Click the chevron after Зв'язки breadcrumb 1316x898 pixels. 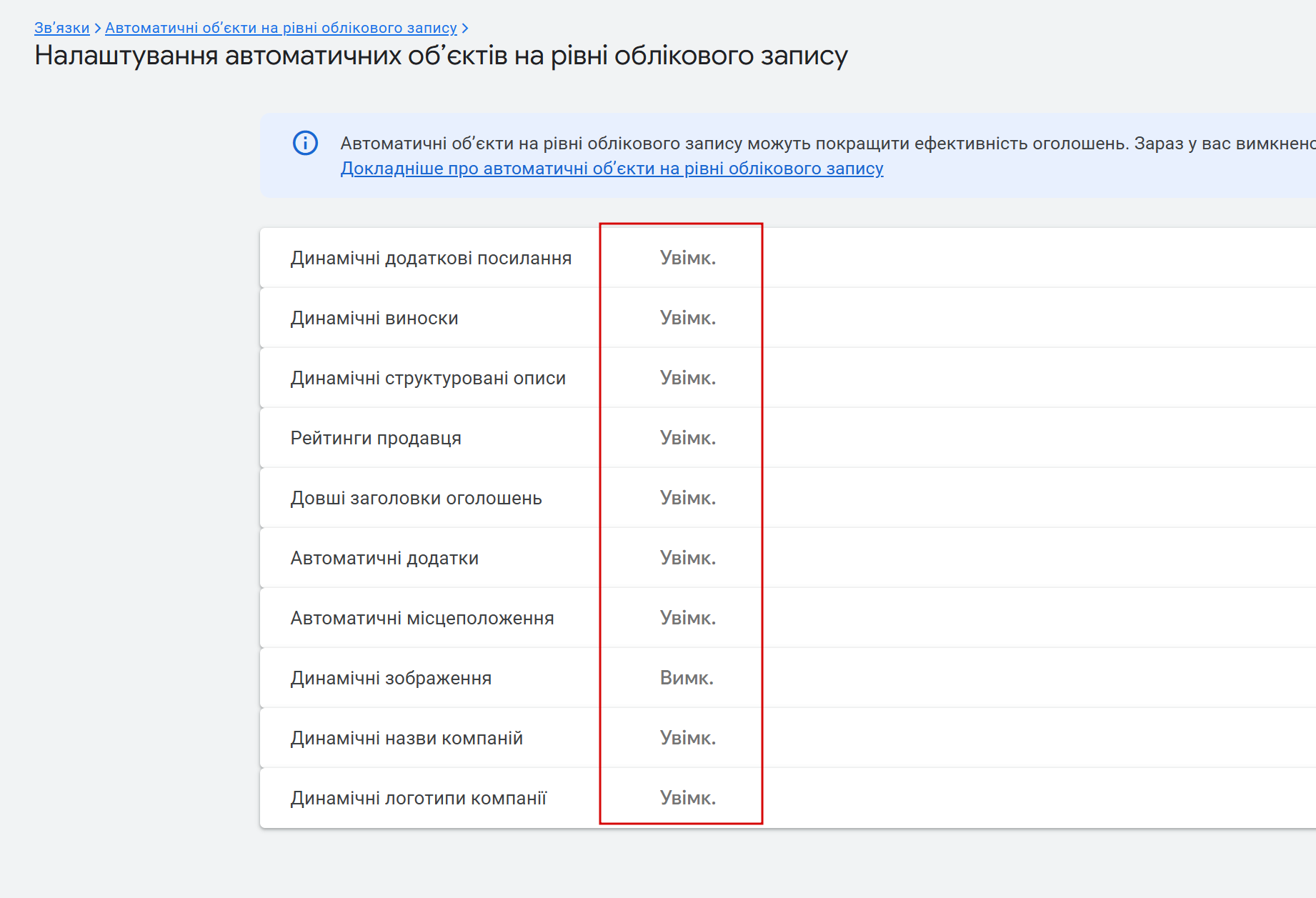[98, 28]
